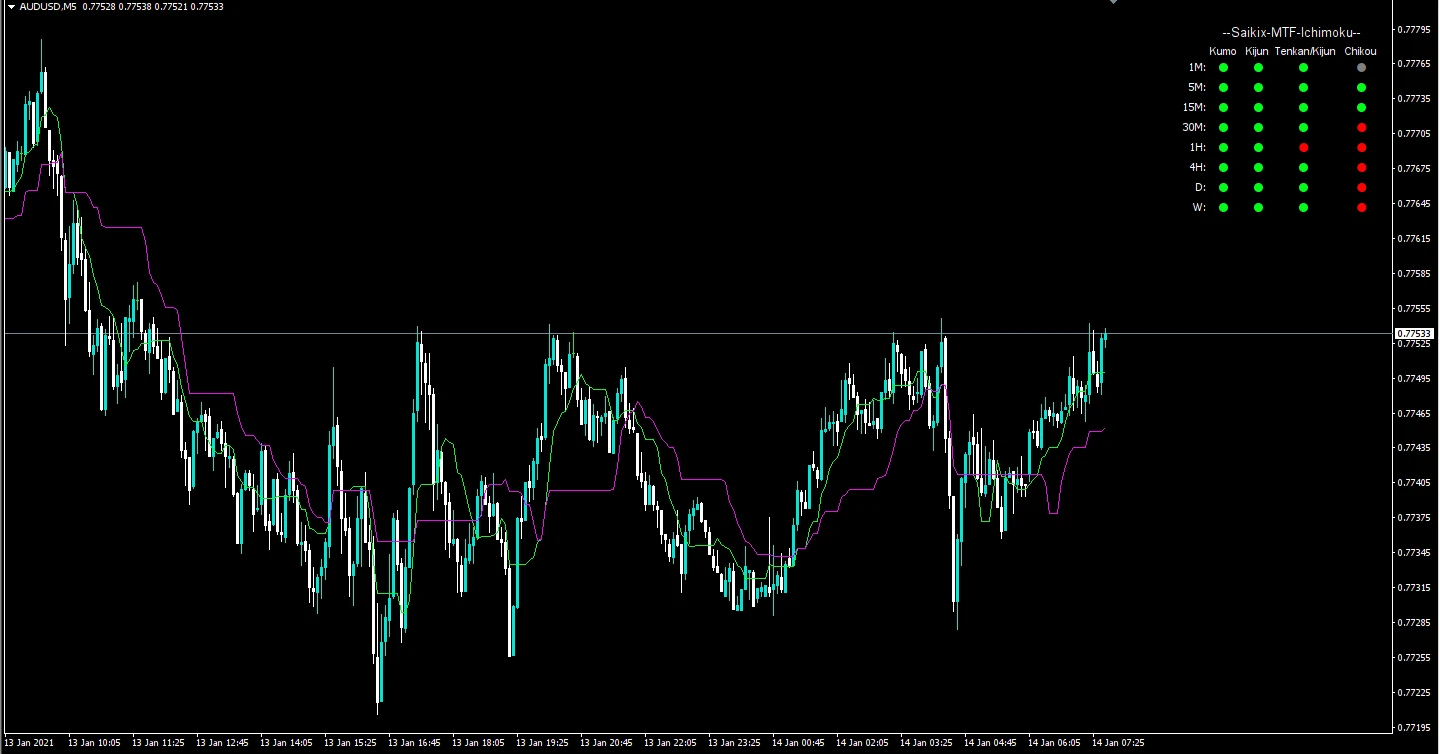Click the green Kijun dot in 4H row
Viewport: 1440px width, 754px height.
pos(1259,168)
